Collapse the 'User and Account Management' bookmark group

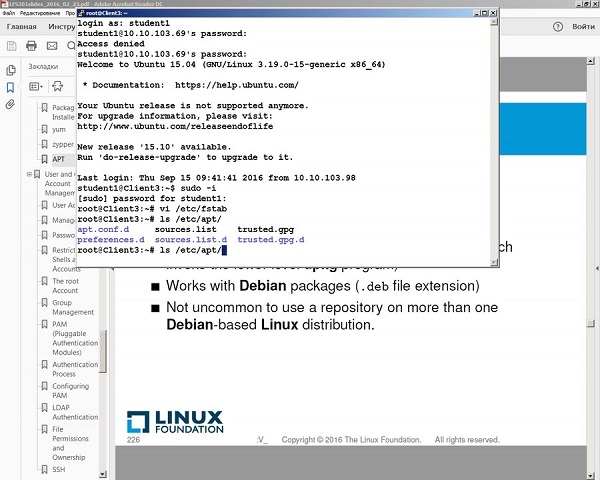29,175
